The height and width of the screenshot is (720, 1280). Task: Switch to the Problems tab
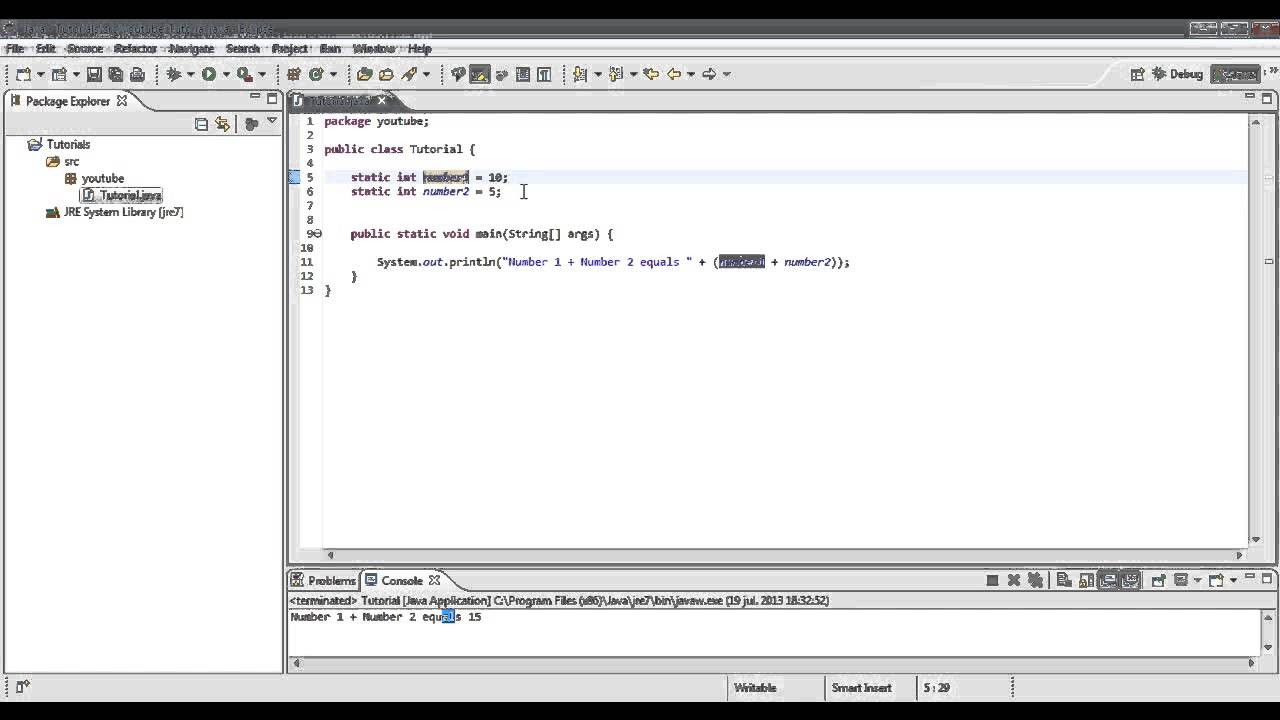[x=323, y=580]
